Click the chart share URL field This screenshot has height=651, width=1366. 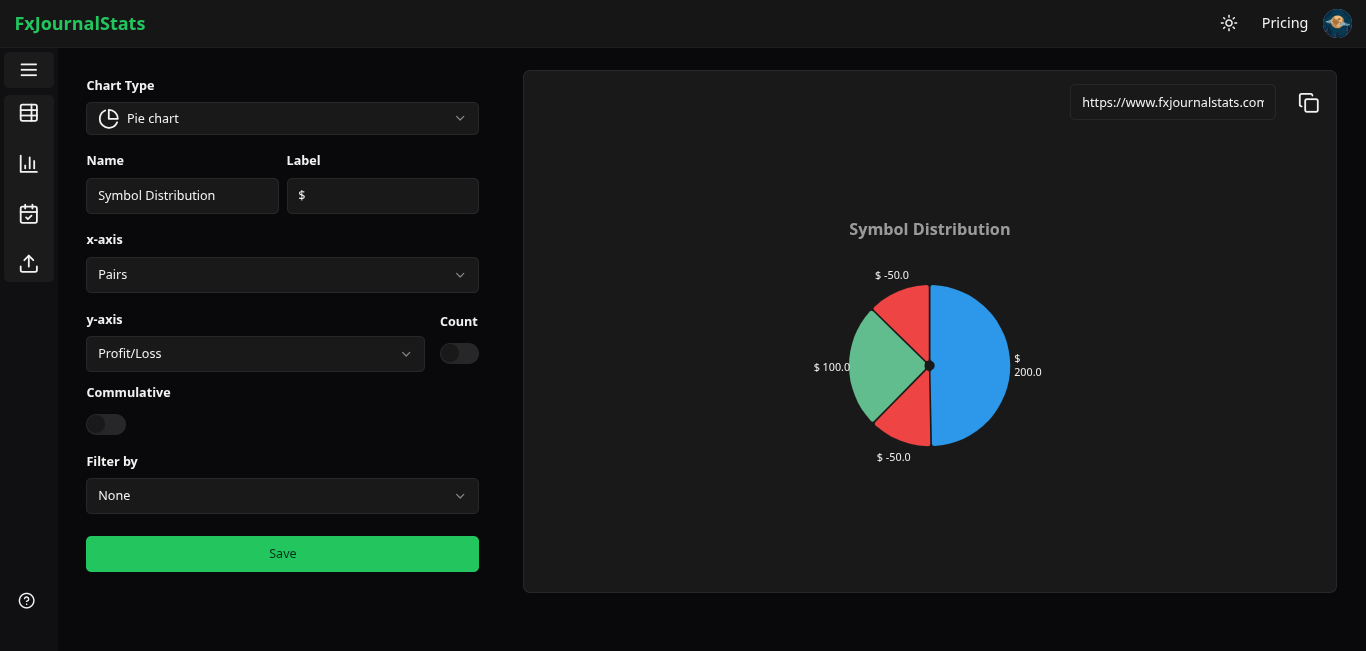coord(1173,102)
